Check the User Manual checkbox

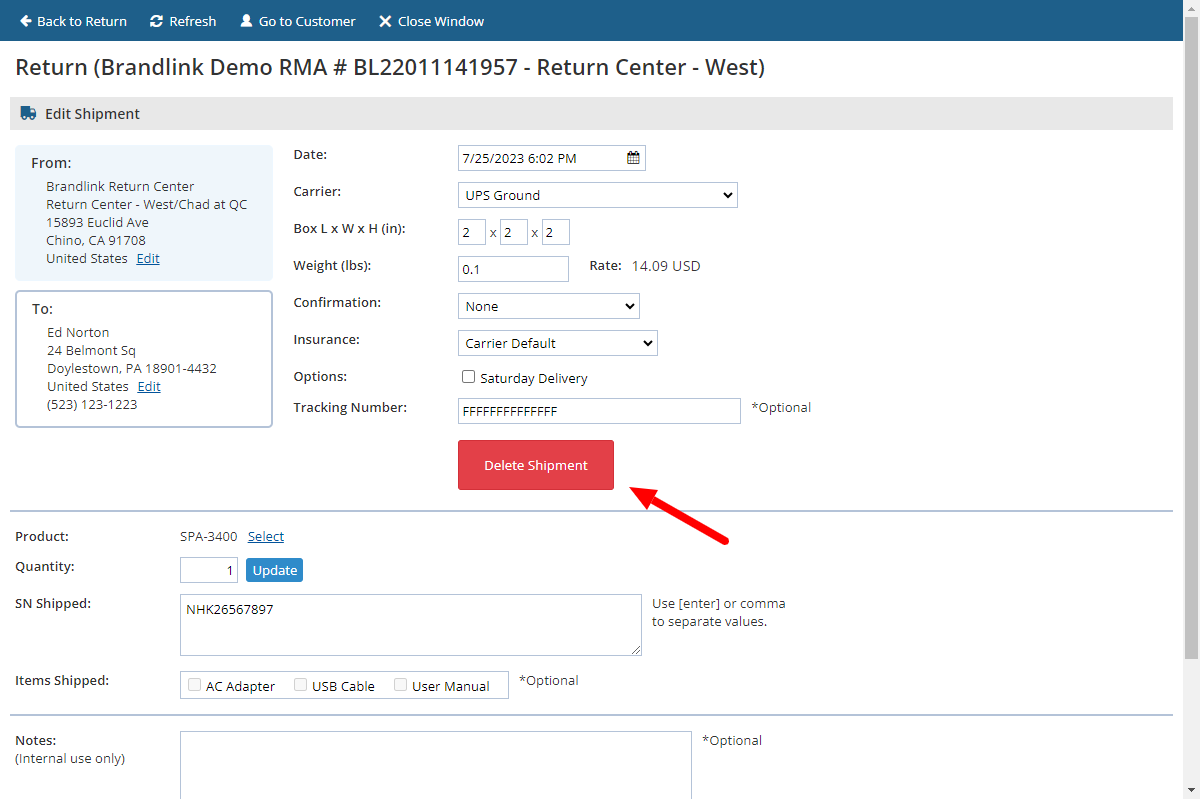click(400, 684)
